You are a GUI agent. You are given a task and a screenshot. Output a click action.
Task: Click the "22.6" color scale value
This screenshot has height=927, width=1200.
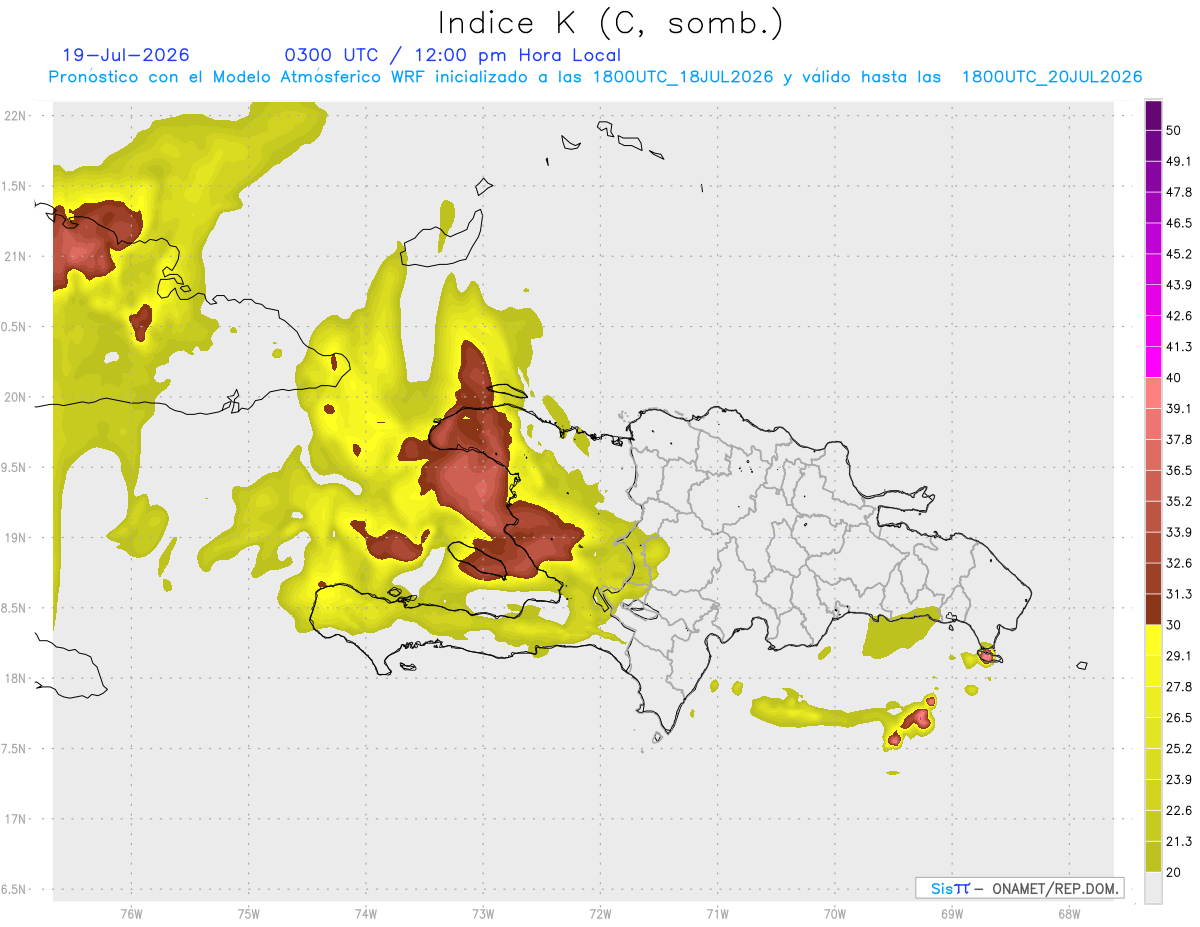1179,810
